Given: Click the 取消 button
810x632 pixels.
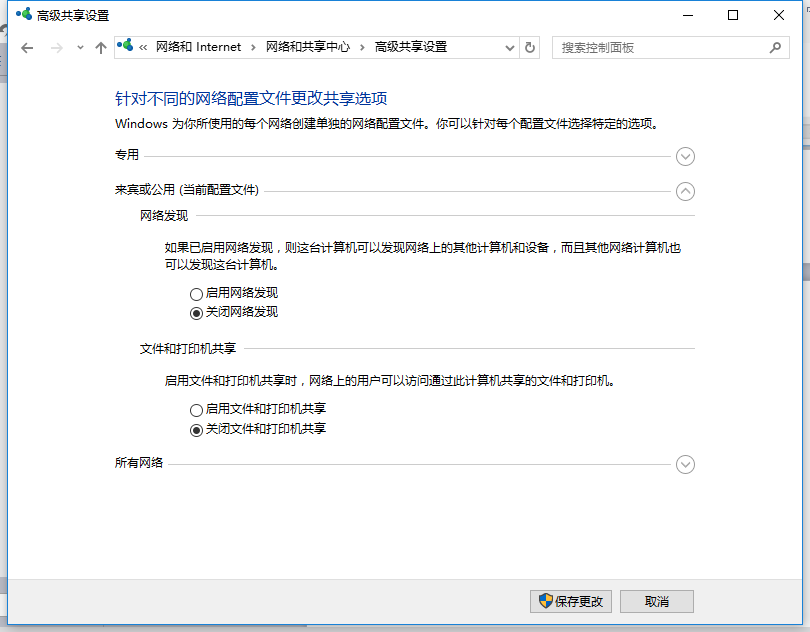Looking at the screenshot, I should pyautogui.click(x=656, y=601).
